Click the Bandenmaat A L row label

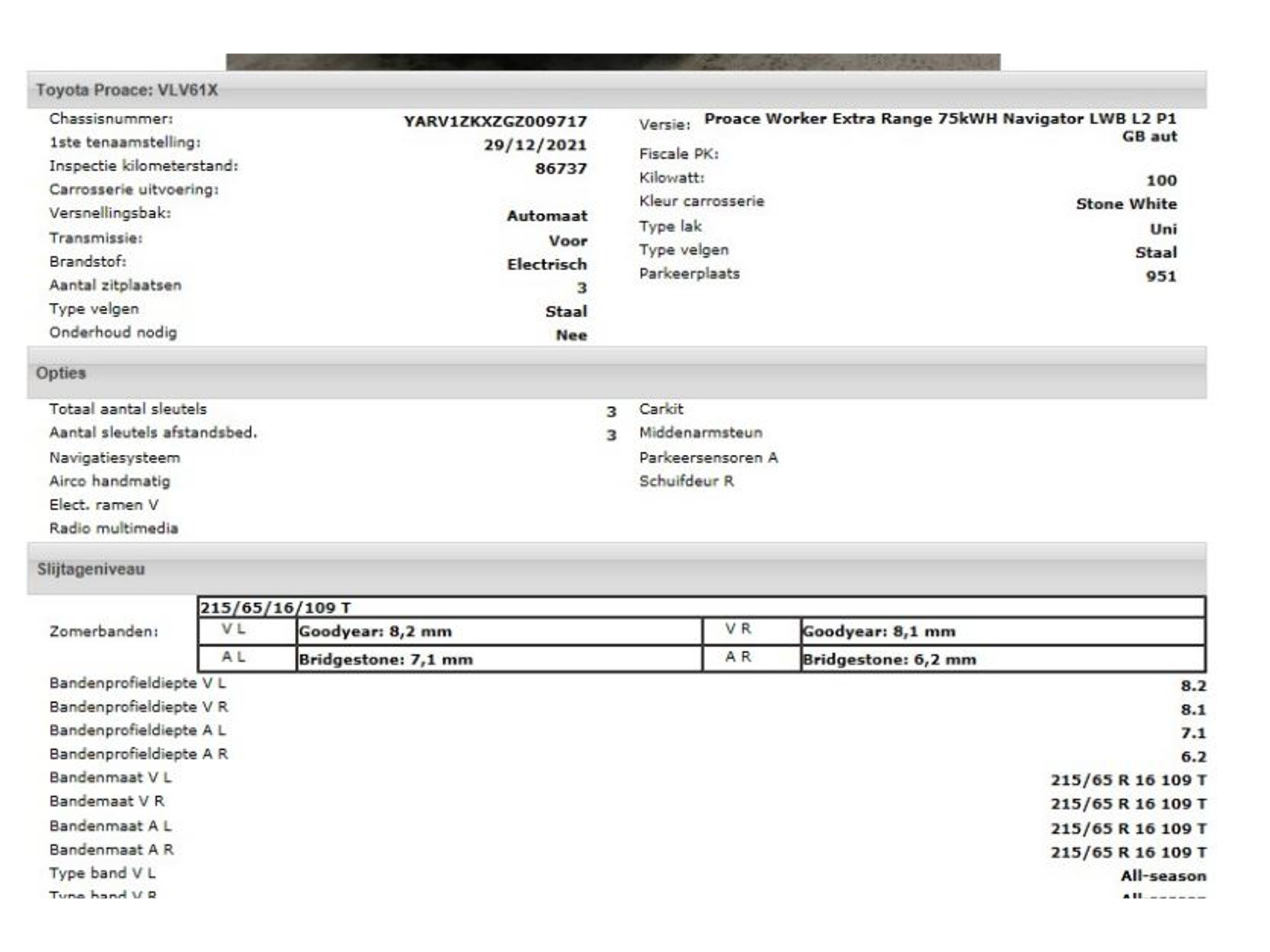(110, 826)
